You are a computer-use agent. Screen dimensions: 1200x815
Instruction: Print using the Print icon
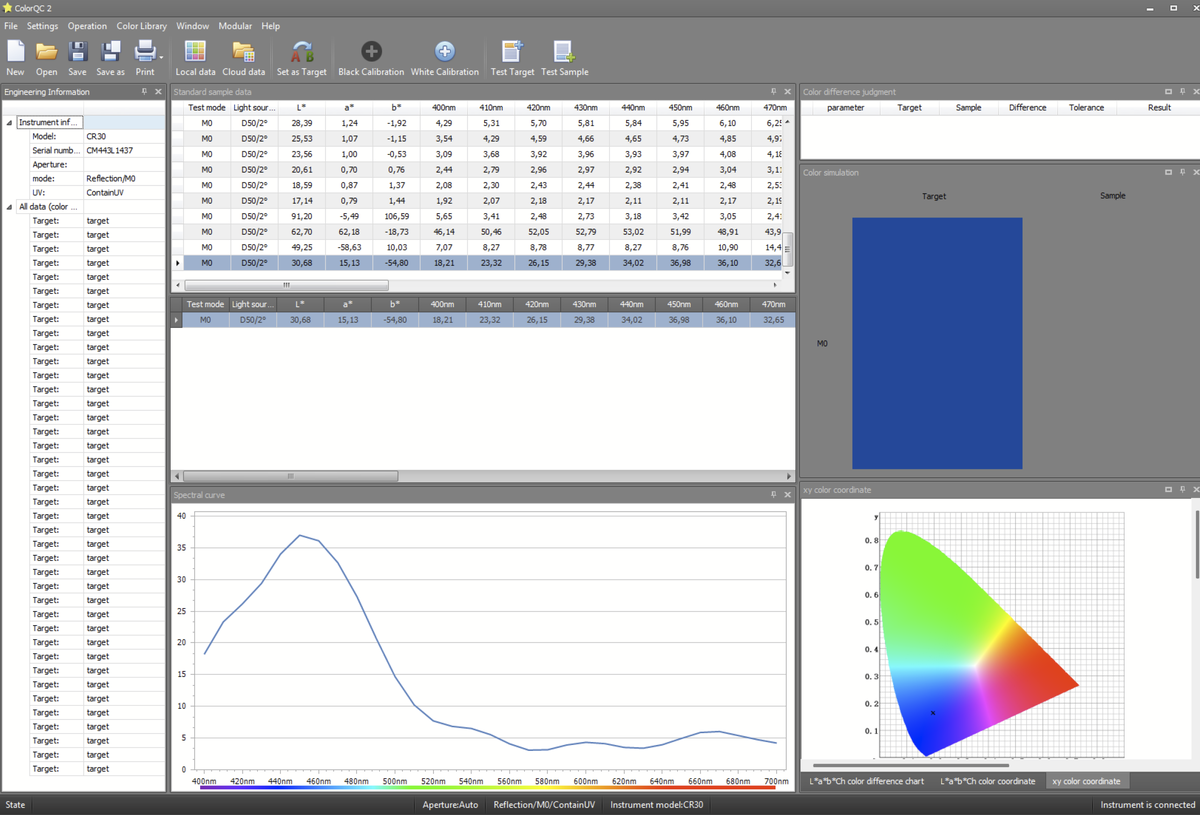point(144,52)
